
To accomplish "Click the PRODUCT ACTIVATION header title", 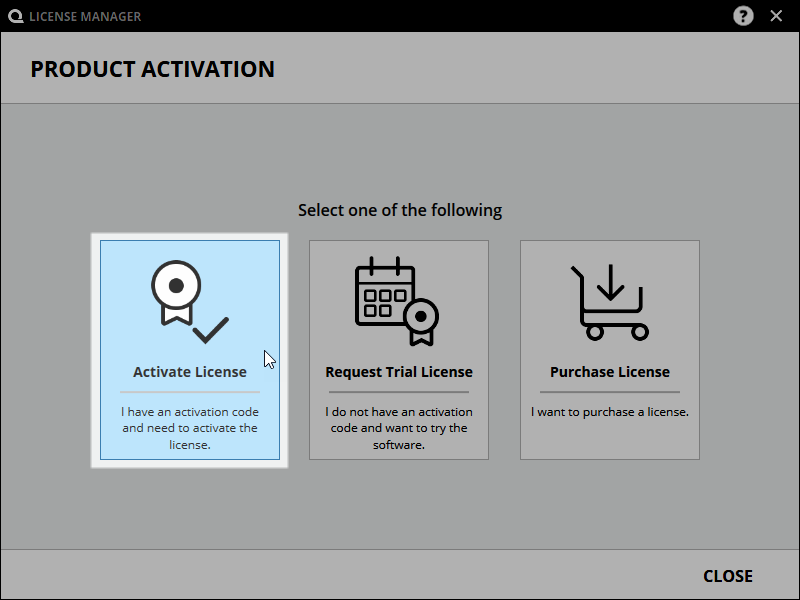I will point(152,70).
